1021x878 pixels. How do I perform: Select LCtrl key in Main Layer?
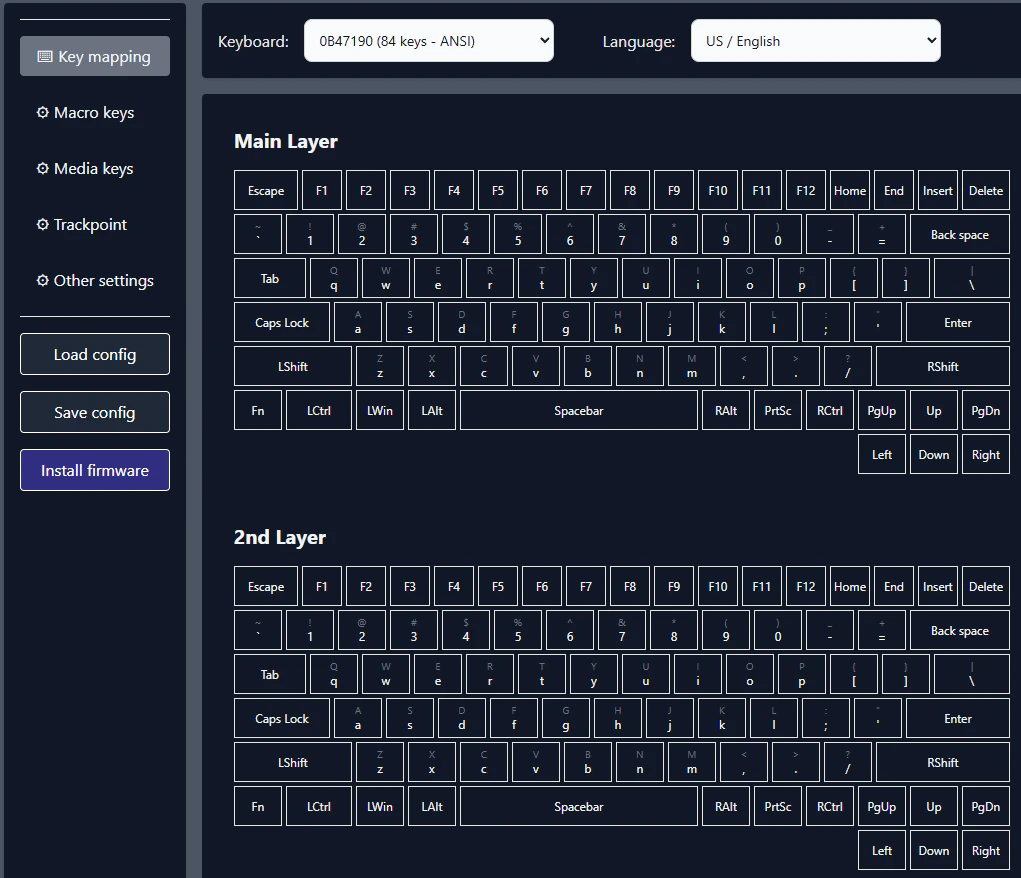(x=319, y=410)
